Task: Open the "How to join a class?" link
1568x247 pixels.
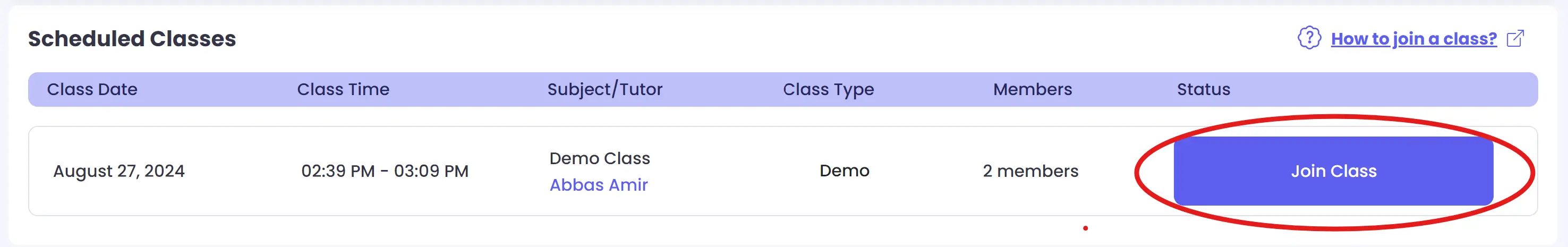Action: [x=1413, y=39]
